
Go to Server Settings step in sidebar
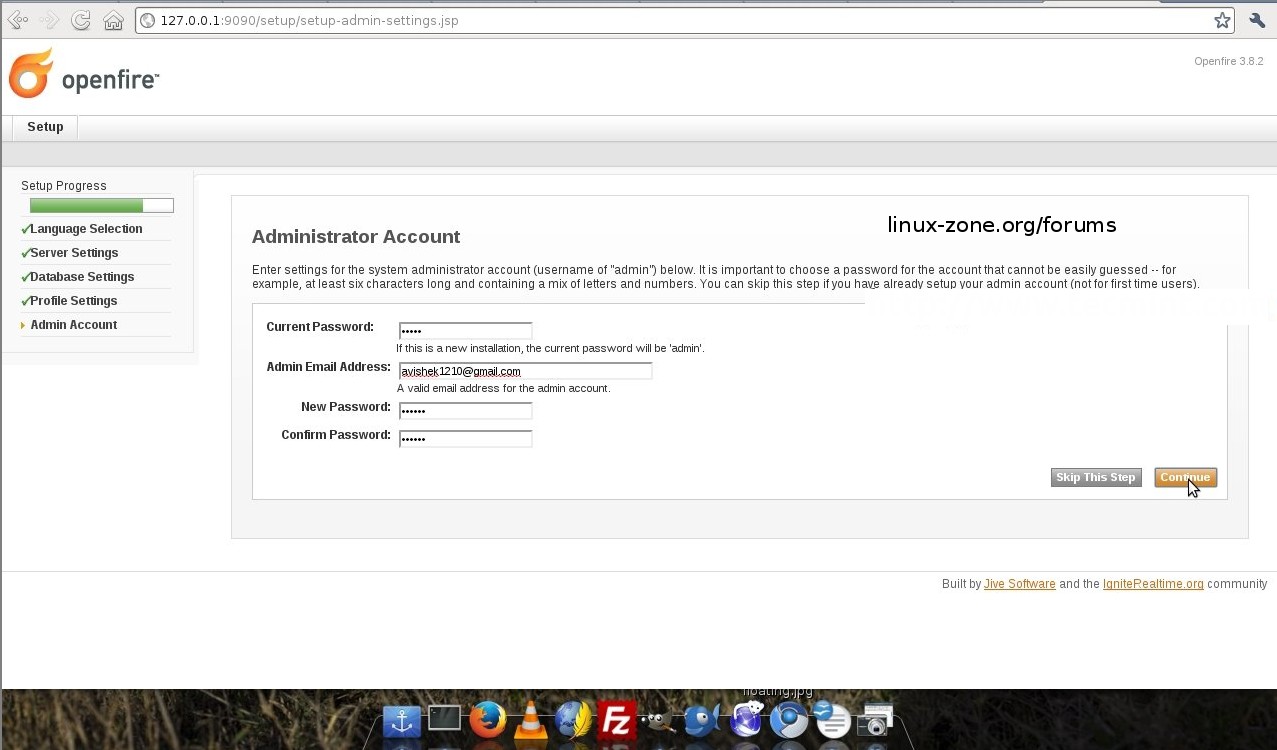click(x=74, y=253)
